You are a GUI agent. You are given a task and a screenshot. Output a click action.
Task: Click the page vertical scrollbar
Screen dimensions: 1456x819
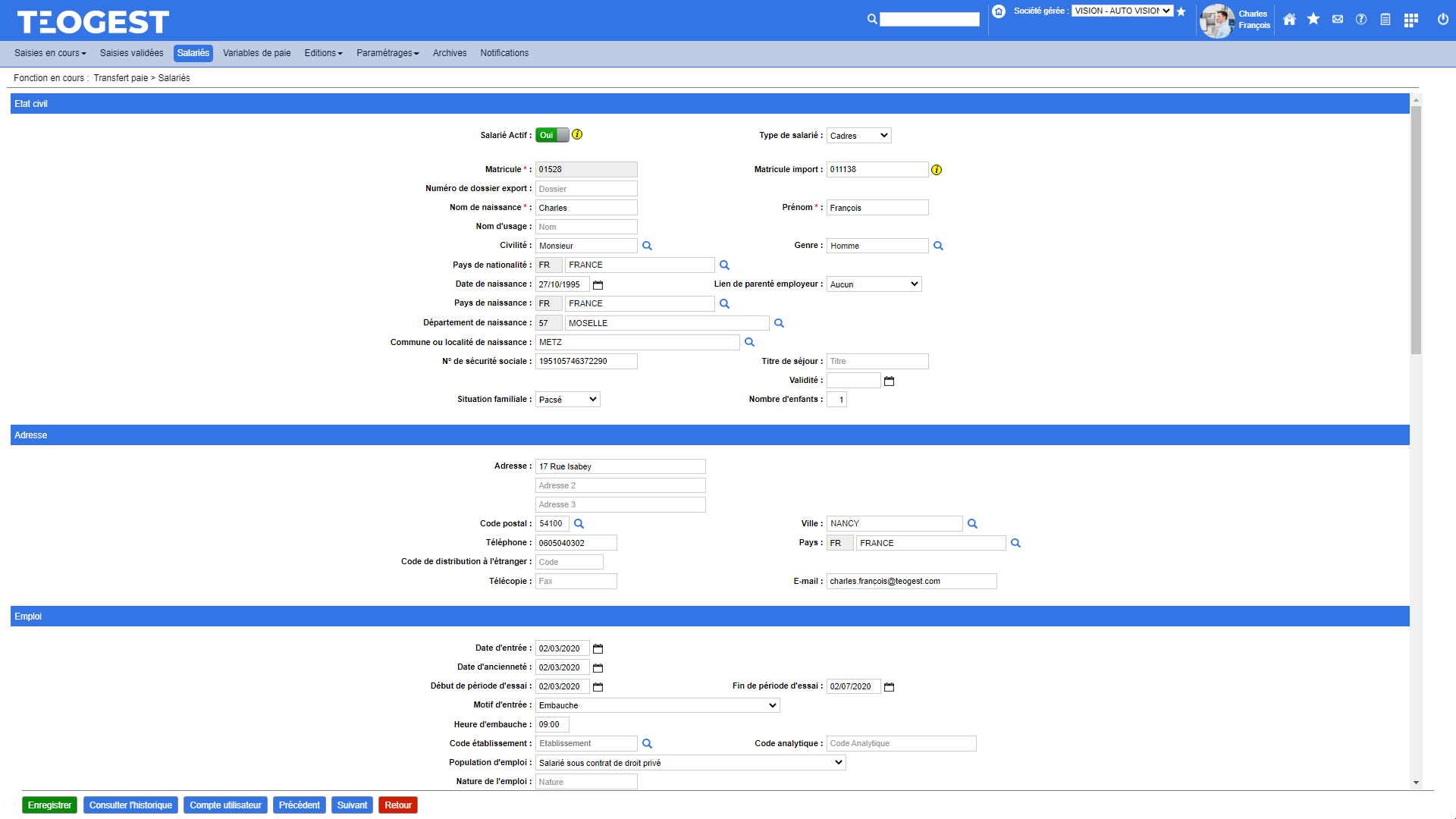tap(1415, 227)
